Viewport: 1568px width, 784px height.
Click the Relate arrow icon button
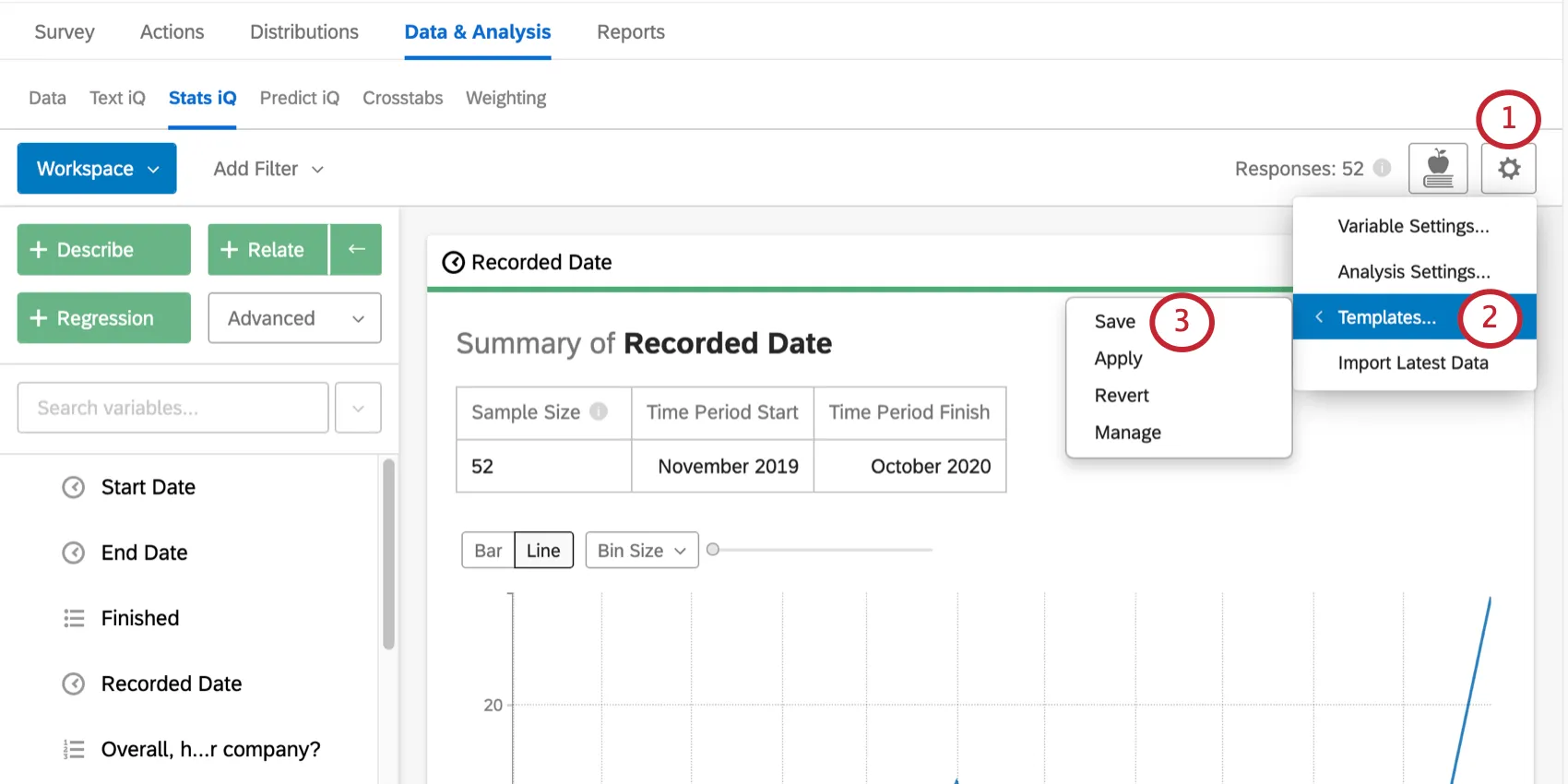pyautogui.click(x=356, y=249)
